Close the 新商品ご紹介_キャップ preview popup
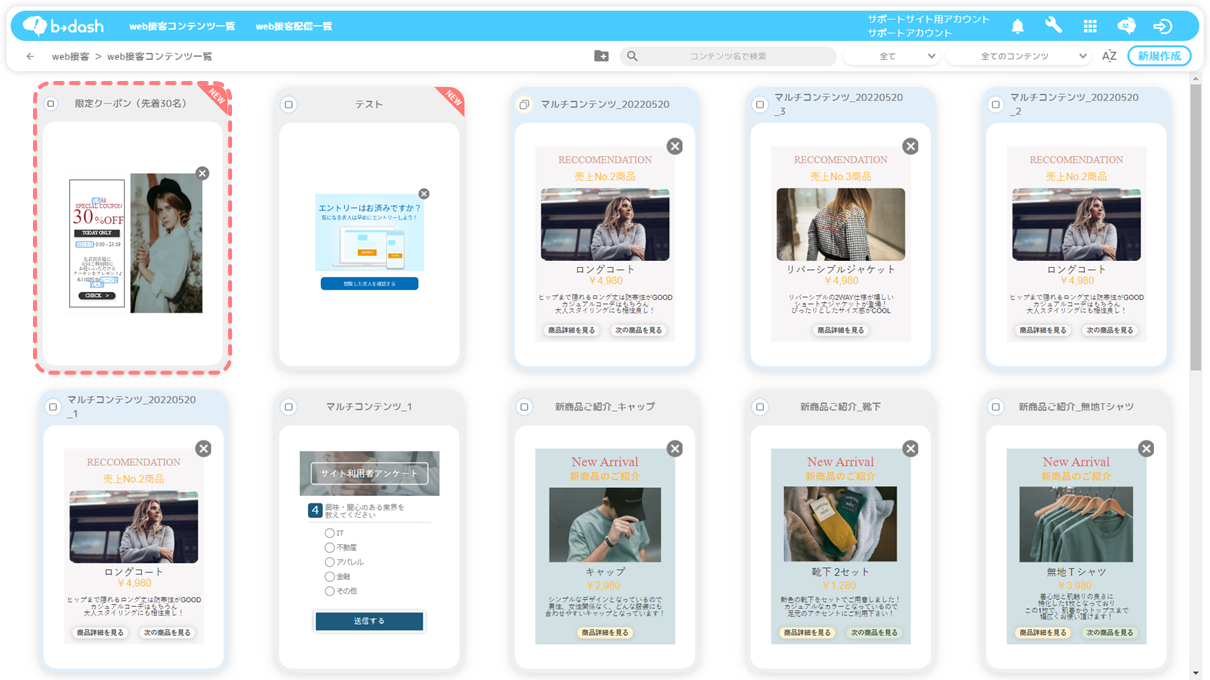 pos(675,449)
